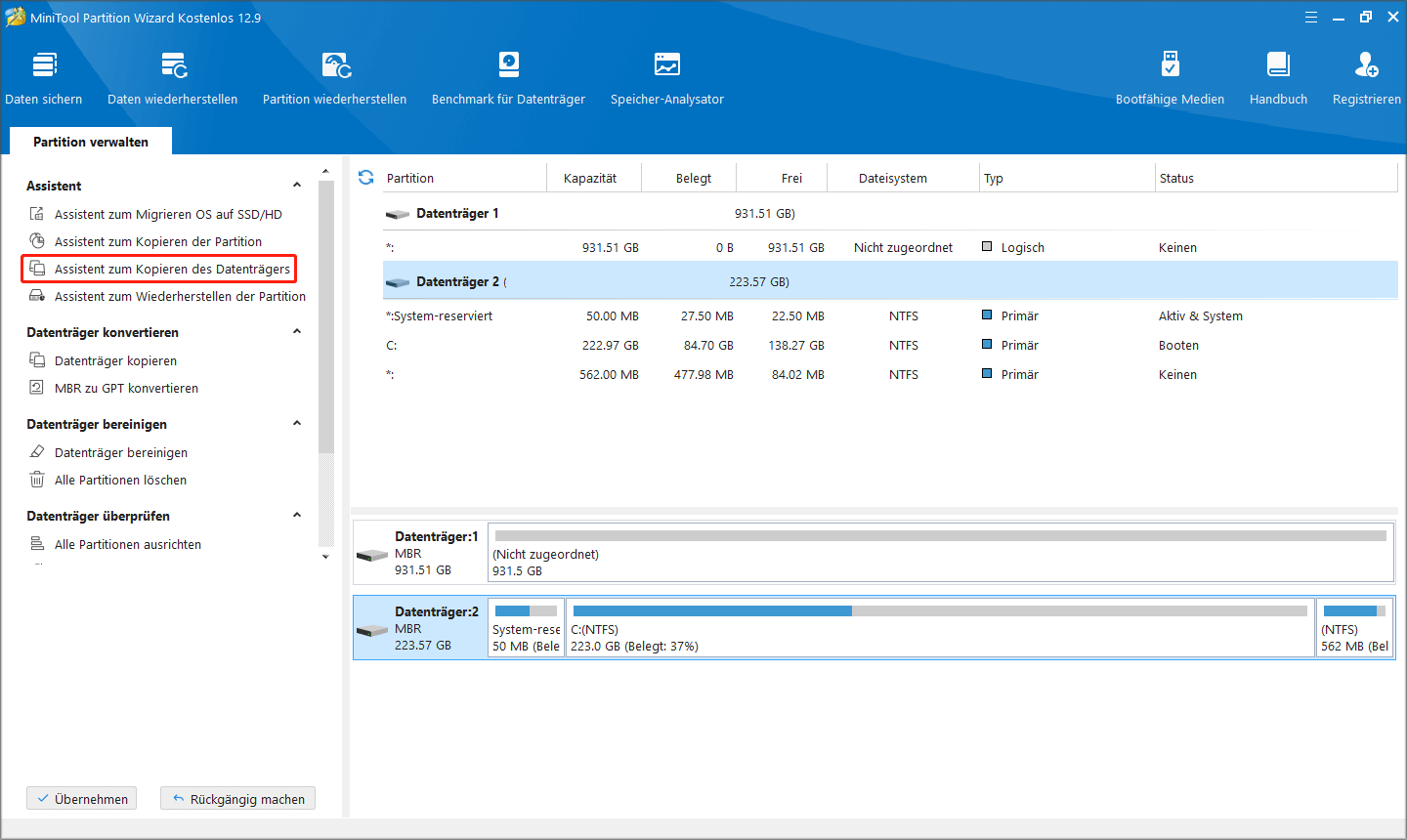This screenshot has height=840, width=1407.
Task: Click Datenträger:2 drive icon in disk map
Action: coord(372,630)
